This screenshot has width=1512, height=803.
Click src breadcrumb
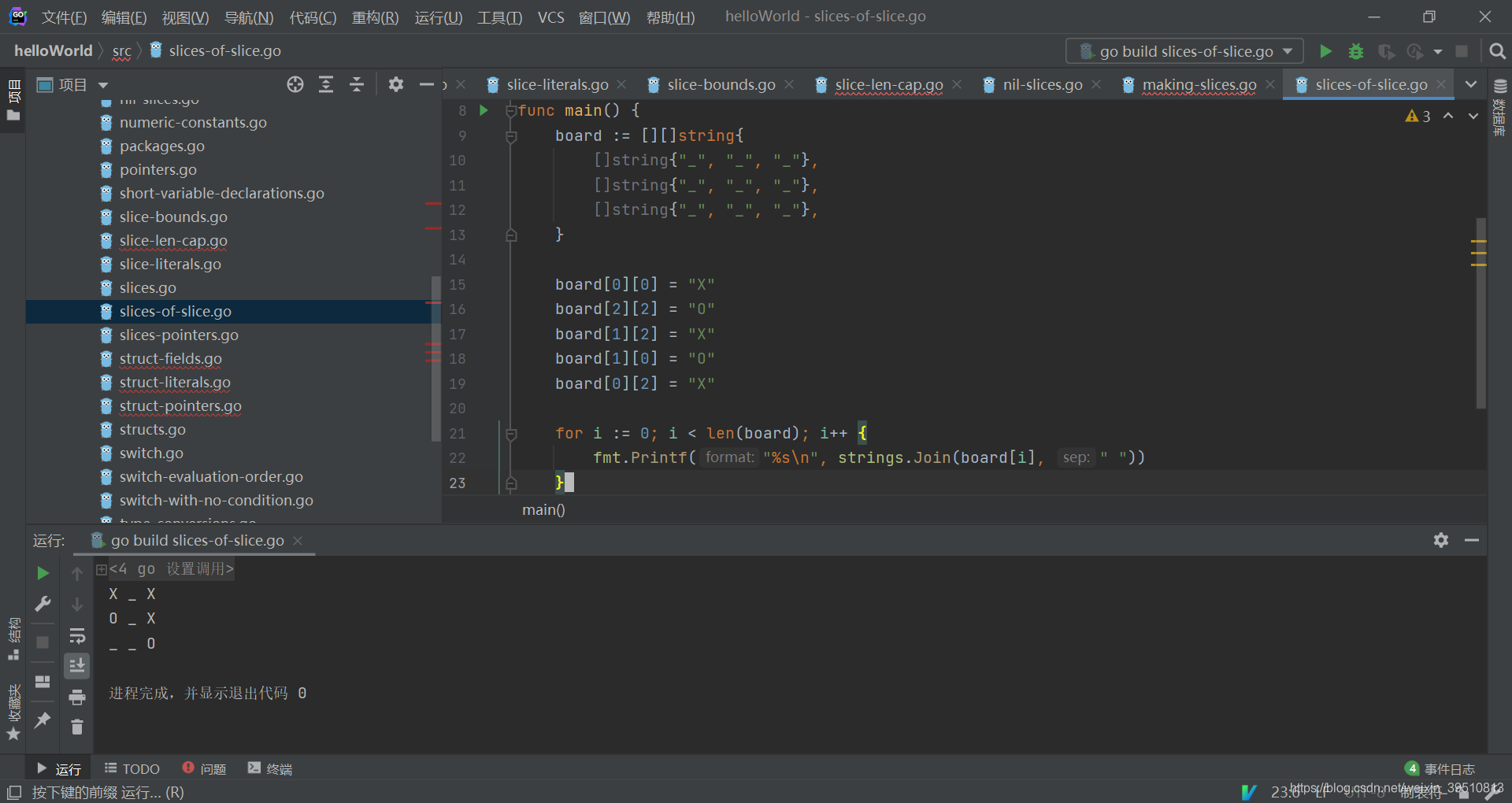coord(122,51)
